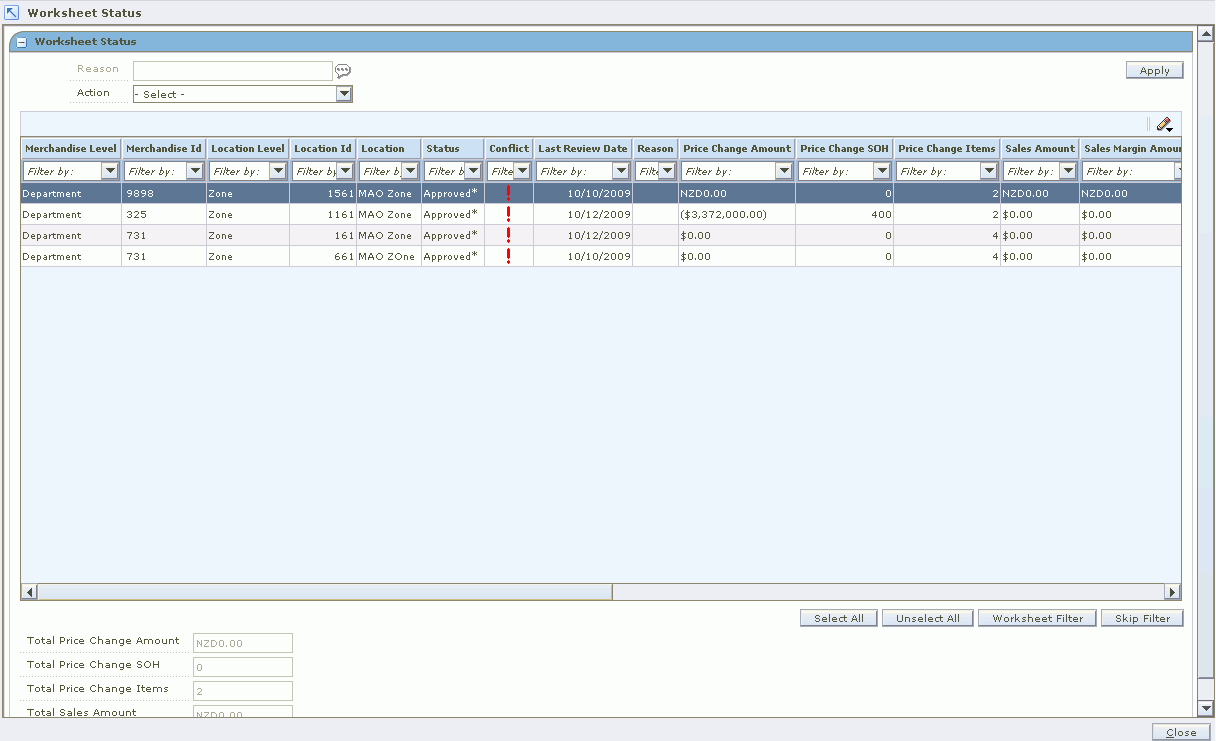Sort by Sales Amount column header
1216x741 pixels.
tap(1040, 148)
